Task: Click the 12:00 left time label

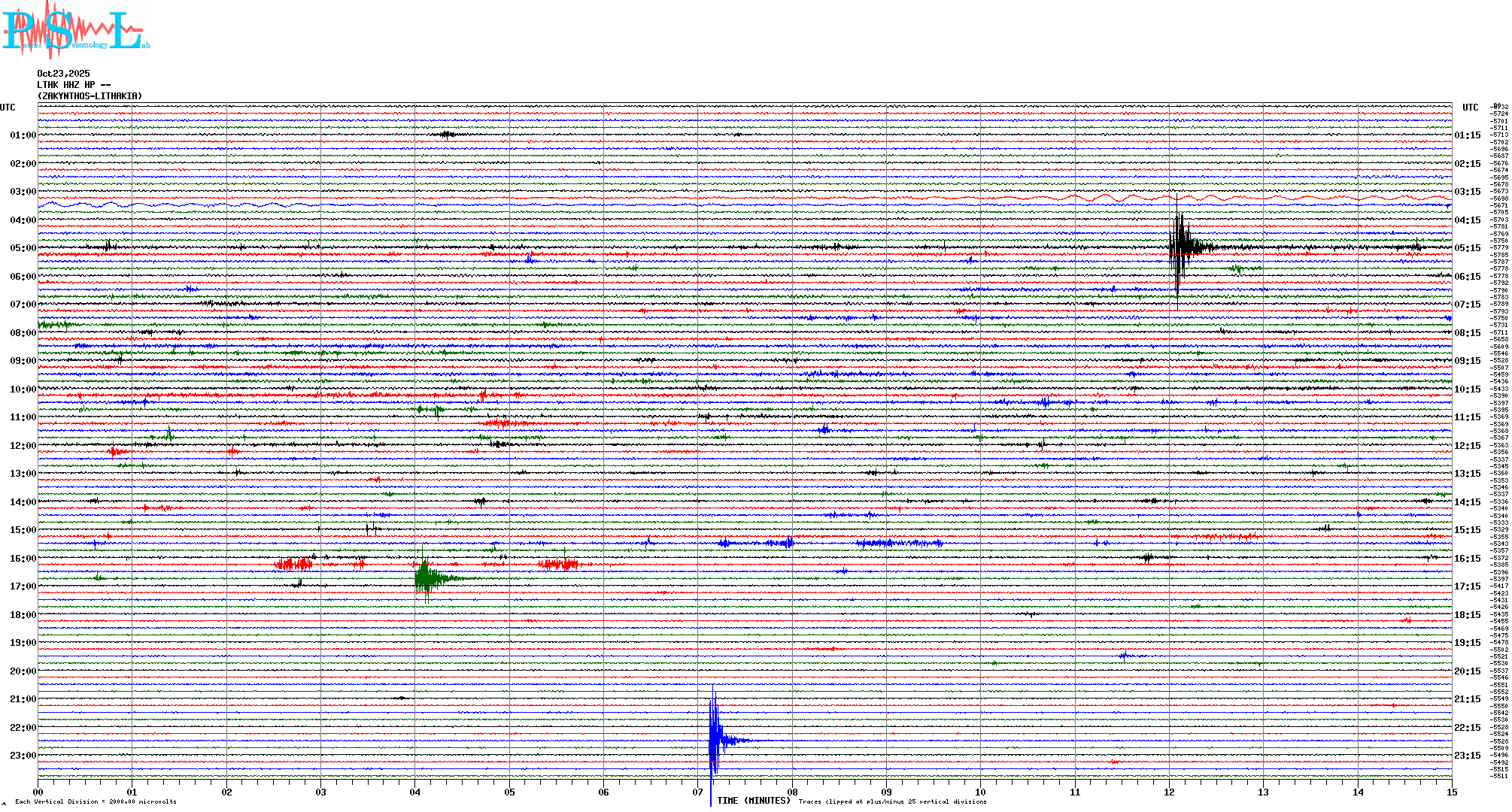Action: point(23,446)
